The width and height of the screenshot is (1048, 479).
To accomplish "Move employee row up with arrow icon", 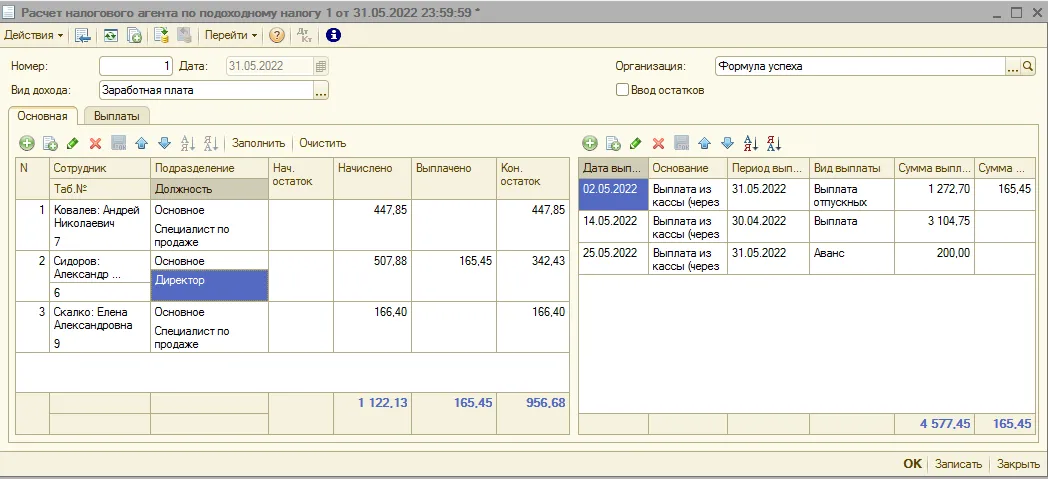I will [141, 143].
